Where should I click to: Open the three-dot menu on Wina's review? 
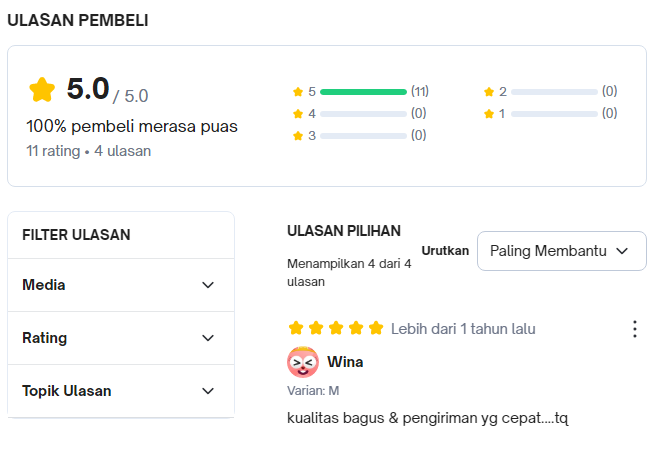click(634, 329)
